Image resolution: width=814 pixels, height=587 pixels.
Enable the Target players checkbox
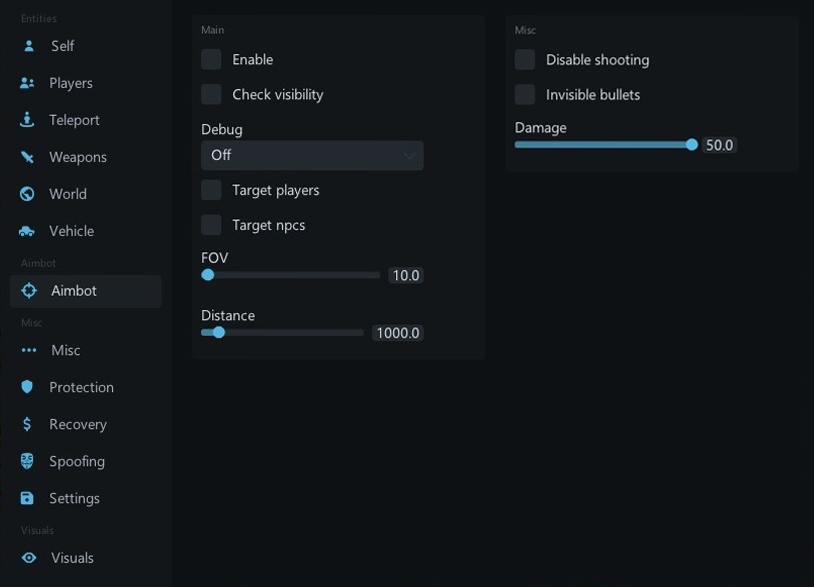[x=211, y=190]
